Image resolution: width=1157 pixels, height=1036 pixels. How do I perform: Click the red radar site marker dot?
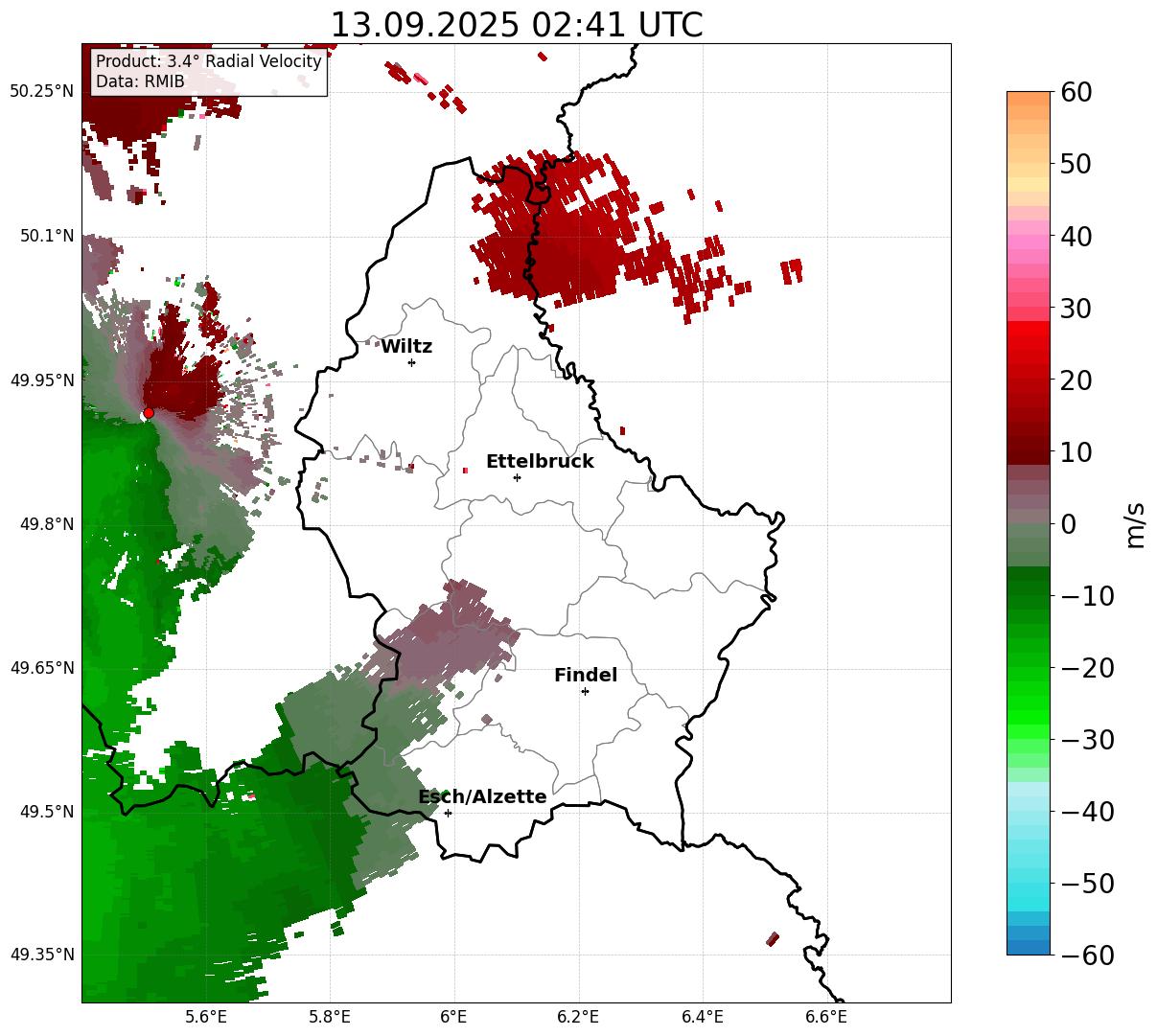pos(149,413)
